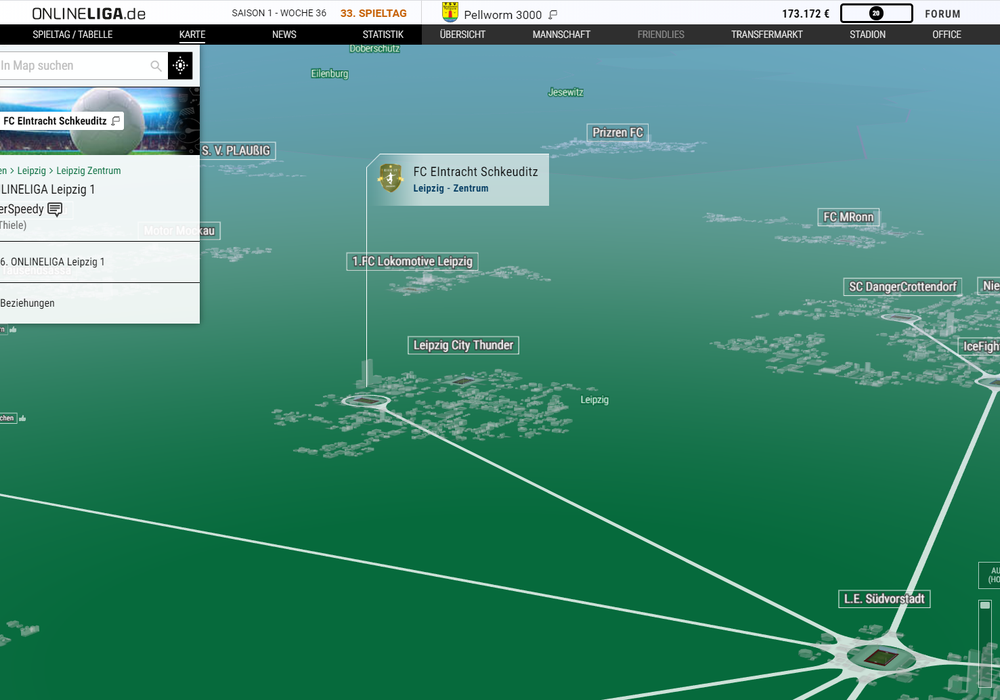The image size is (1000, 700).
Task: Click the gold FC EIntracht Schkeuditz crest in the popup
Action: (390, 178)
